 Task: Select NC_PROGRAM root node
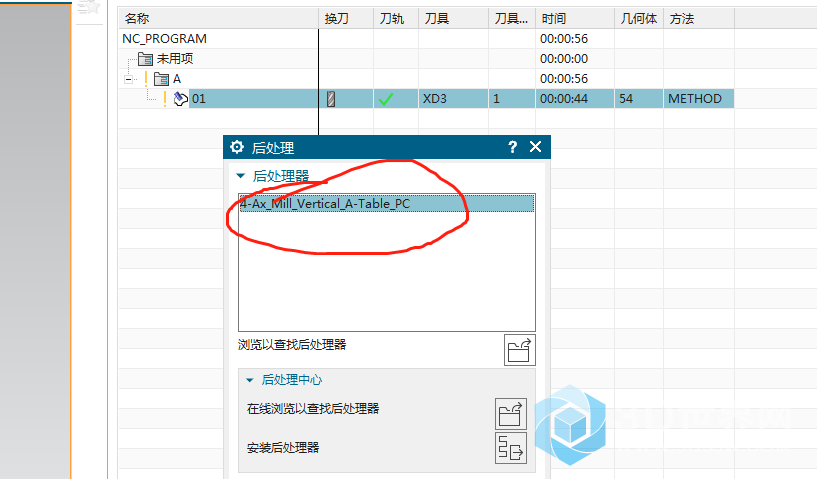coord(164,39)
